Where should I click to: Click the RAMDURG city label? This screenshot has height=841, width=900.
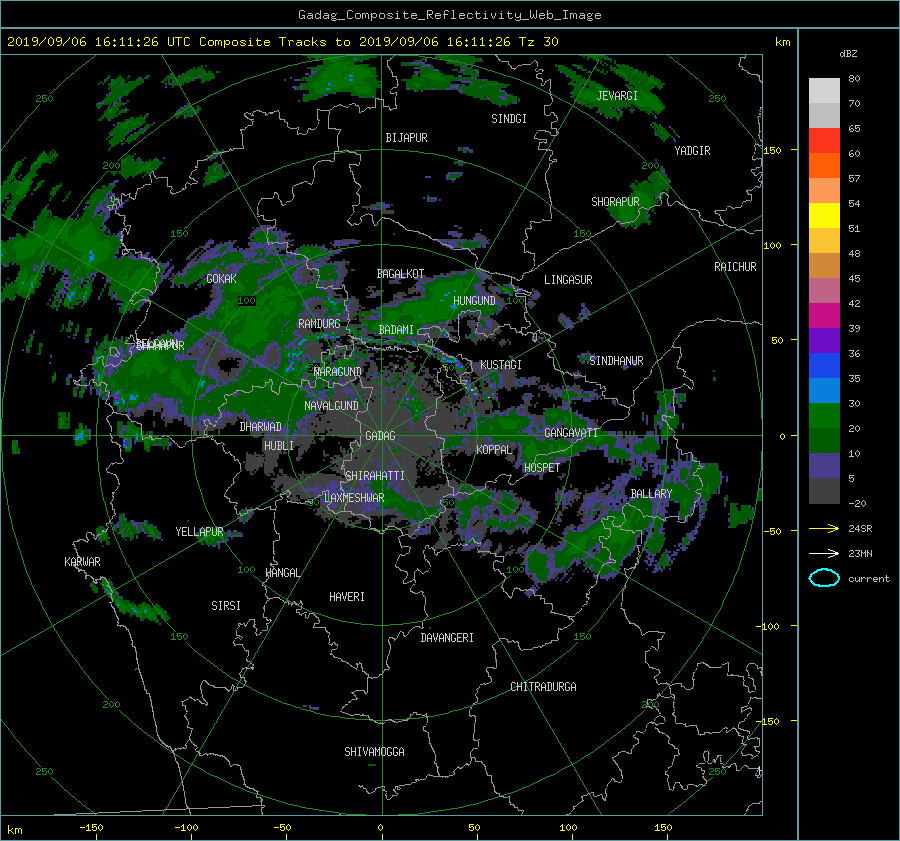(x=319, y=324)
